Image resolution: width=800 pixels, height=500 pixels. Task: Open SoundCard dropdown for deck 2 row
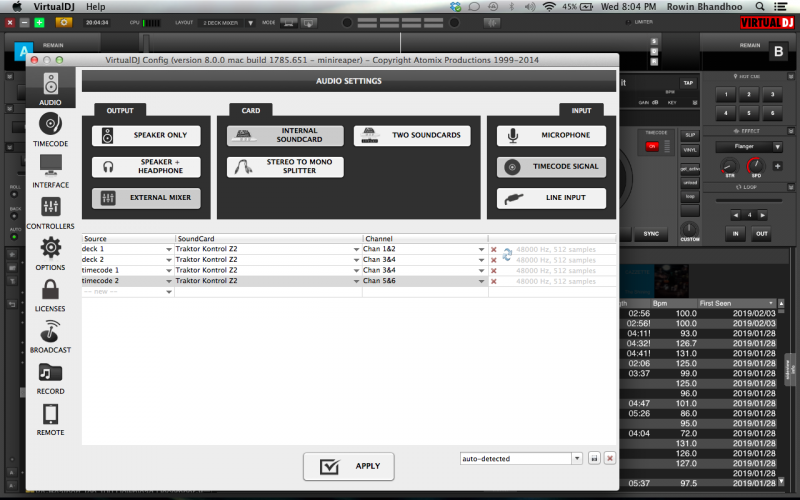pyautogui.click(x=357, y=259)
